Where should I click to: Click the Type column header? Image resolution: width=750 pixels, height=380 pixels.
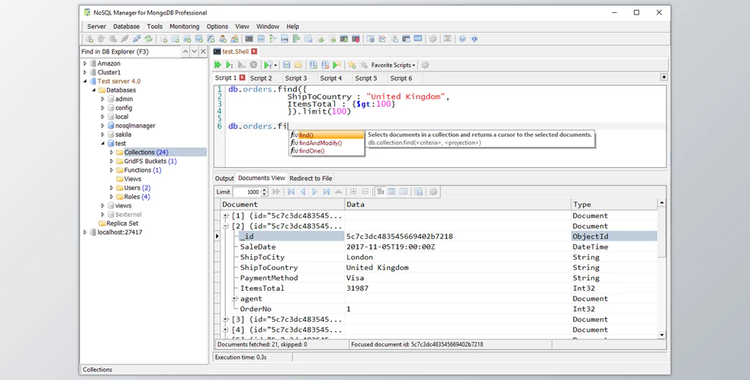(x=614, y=204)
